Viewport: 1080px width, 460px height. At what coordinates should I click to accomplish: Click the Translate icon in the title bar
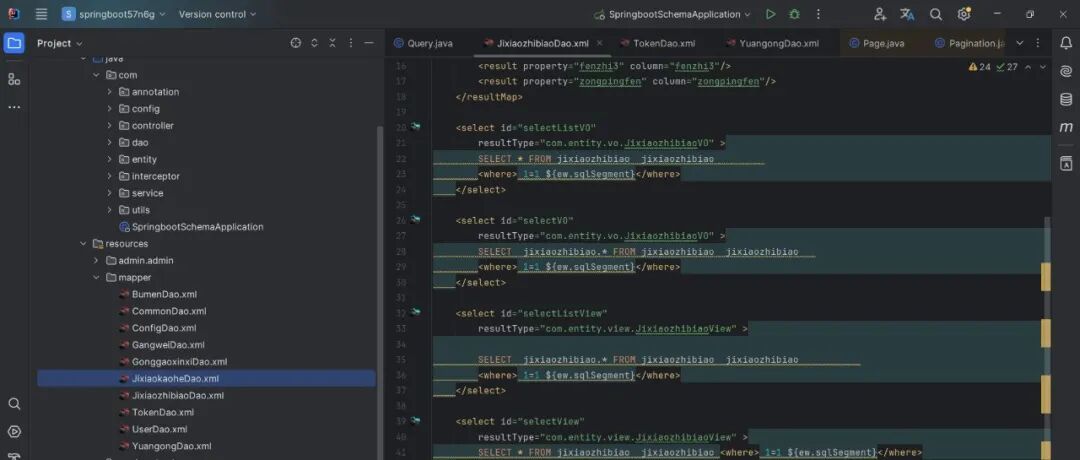[x=907, y=14]
